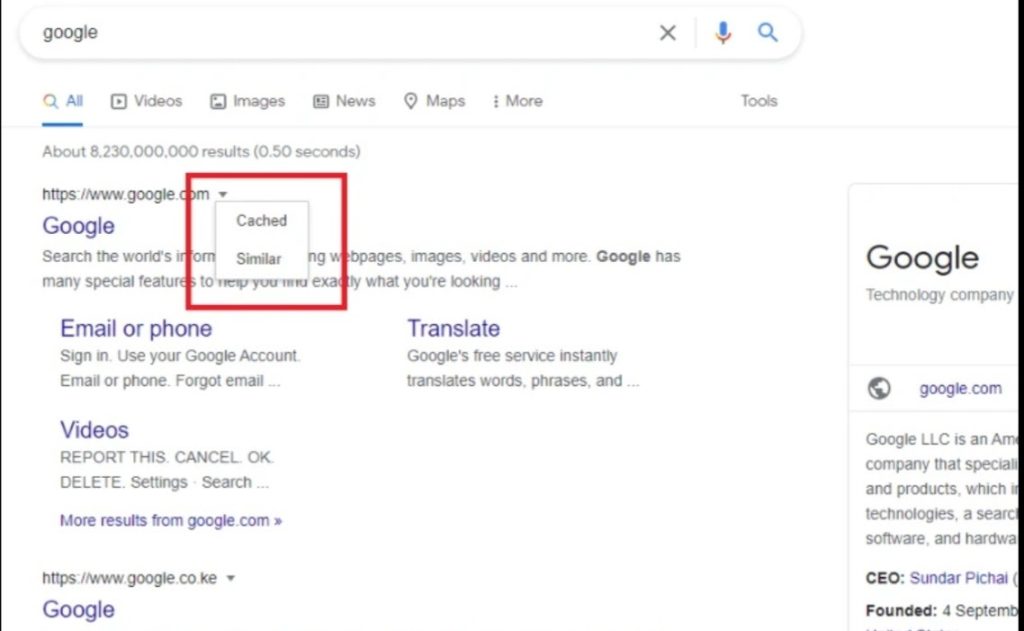Open the News tab
Viewport: 1024px width, 631px height.
[x=344, y=101]
